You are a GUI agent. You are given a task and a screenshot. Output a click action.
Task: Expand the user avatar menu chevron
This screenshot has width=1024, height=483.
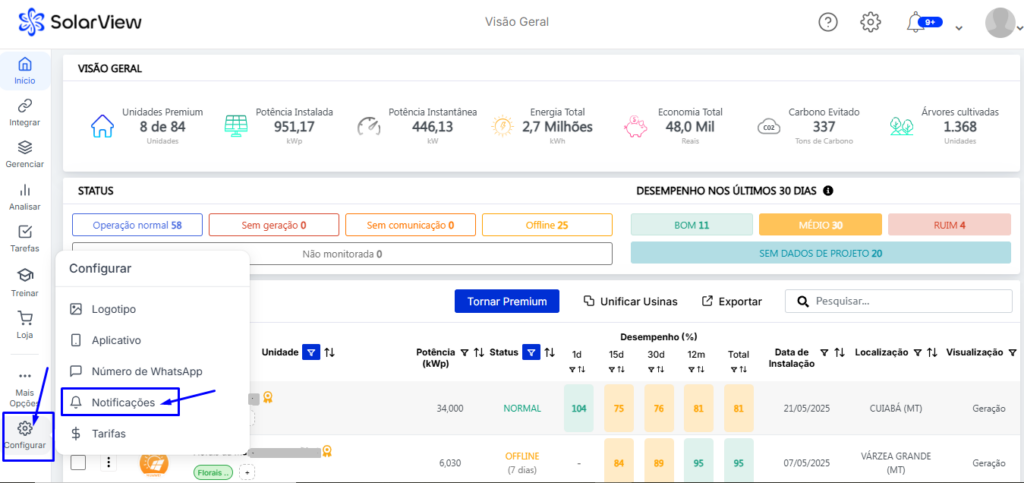click(x=959, y=28)
